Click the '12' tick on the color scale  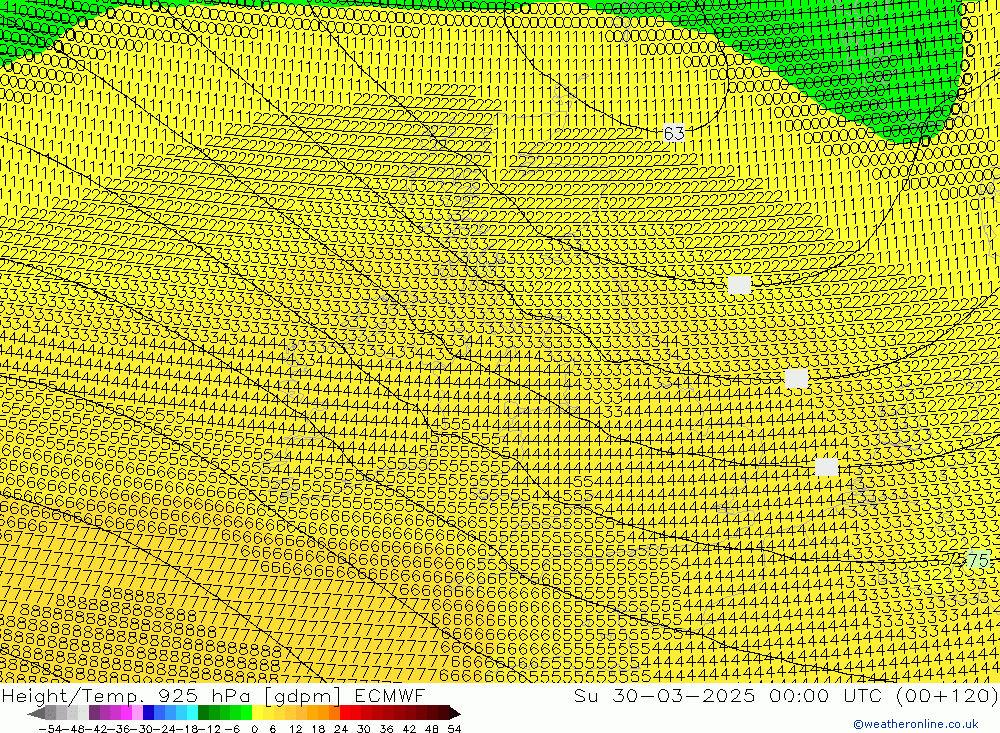click(x=296, y=729)
